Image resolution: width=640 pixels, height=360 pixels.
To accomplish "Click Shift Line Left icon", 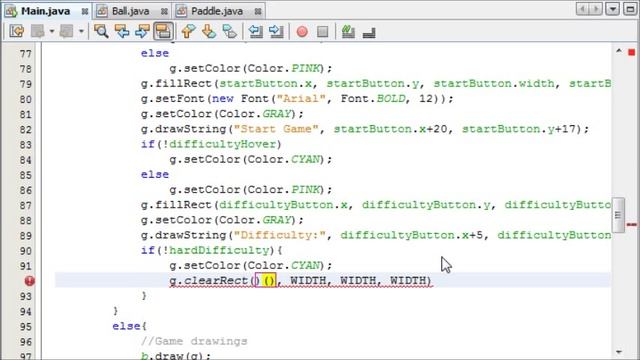I will coord(256,31).
